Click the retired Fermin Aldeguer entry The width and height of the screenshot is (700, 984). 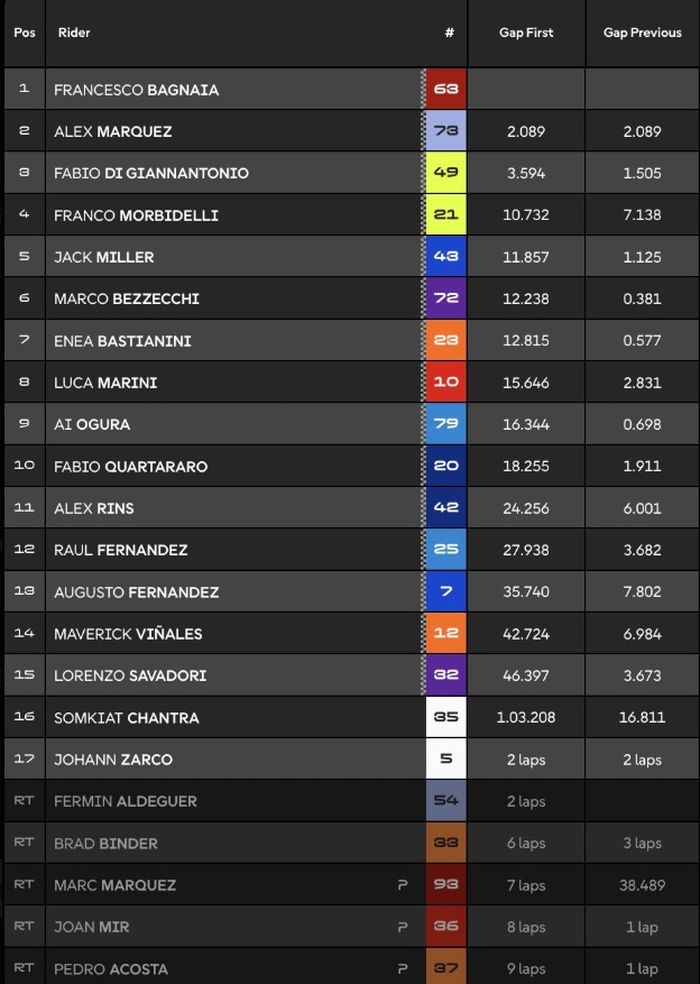pos(125,801)
